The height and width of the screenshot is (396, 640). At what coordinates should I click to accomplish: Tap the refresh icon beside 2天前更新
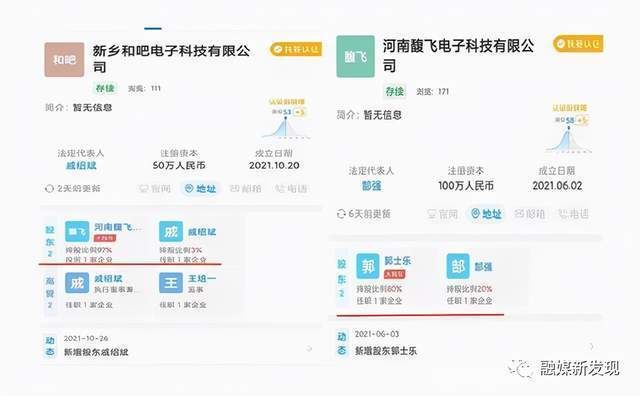pos(49,189)
